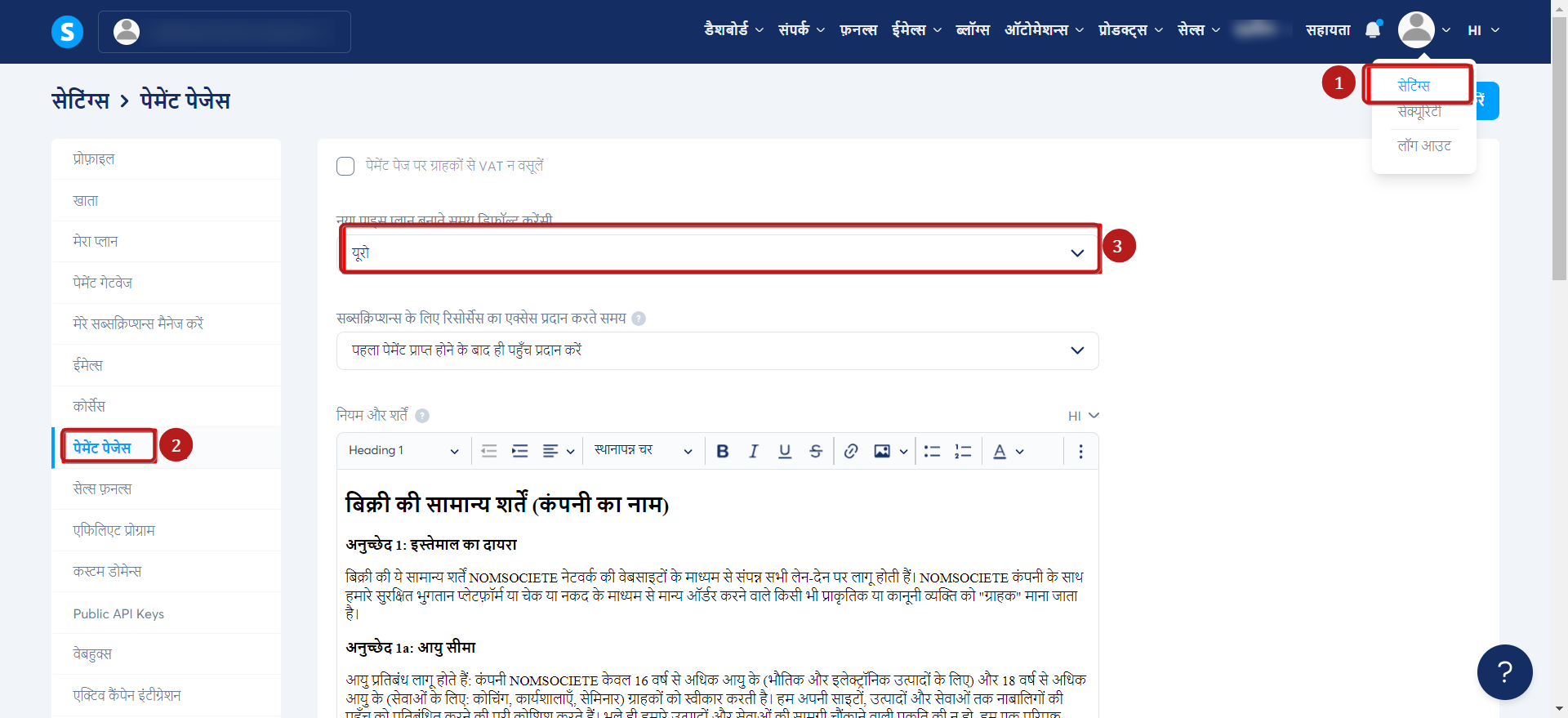Open Public API Keys in the sidebar
The image size is (1568, 718).
(167, 613)
